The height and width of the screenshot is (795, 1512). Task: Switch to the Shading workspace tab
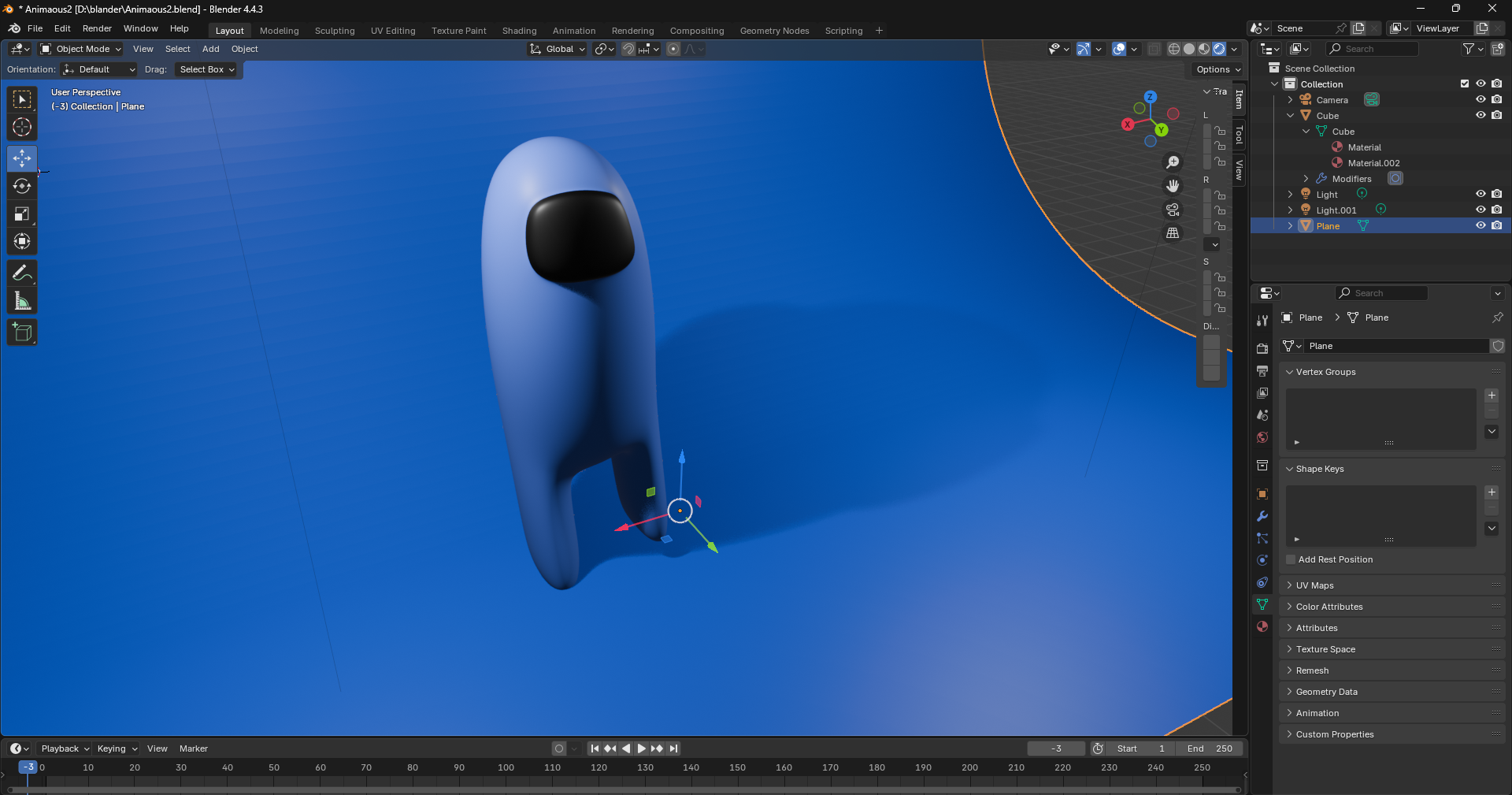pyautogui.click(x=519, y=31)
